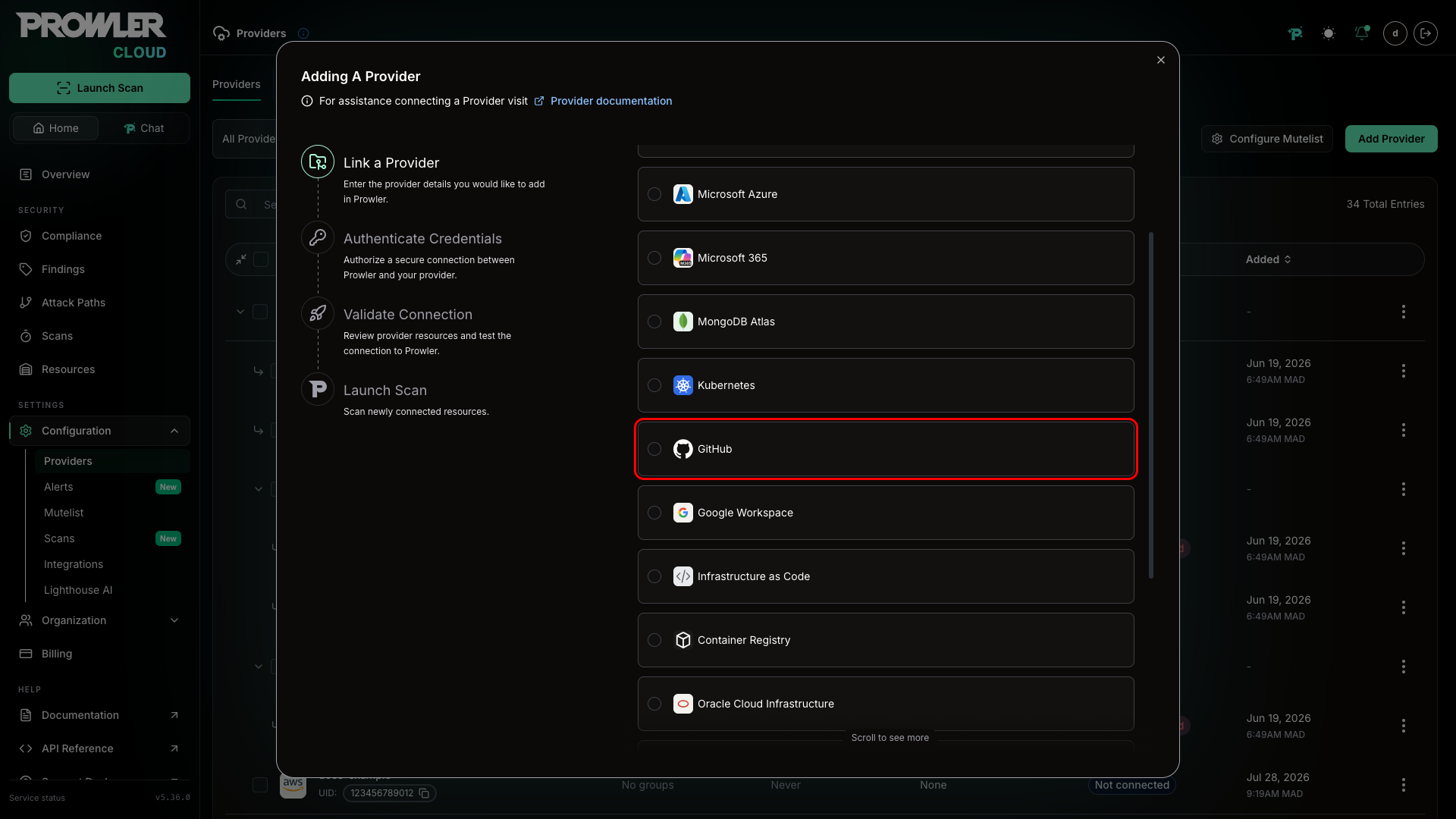Viewport: 1456px width, 819px height.
Task: Click the Infrastructure as Code icon
Action: pyautogui.click(x=683, y=576)
